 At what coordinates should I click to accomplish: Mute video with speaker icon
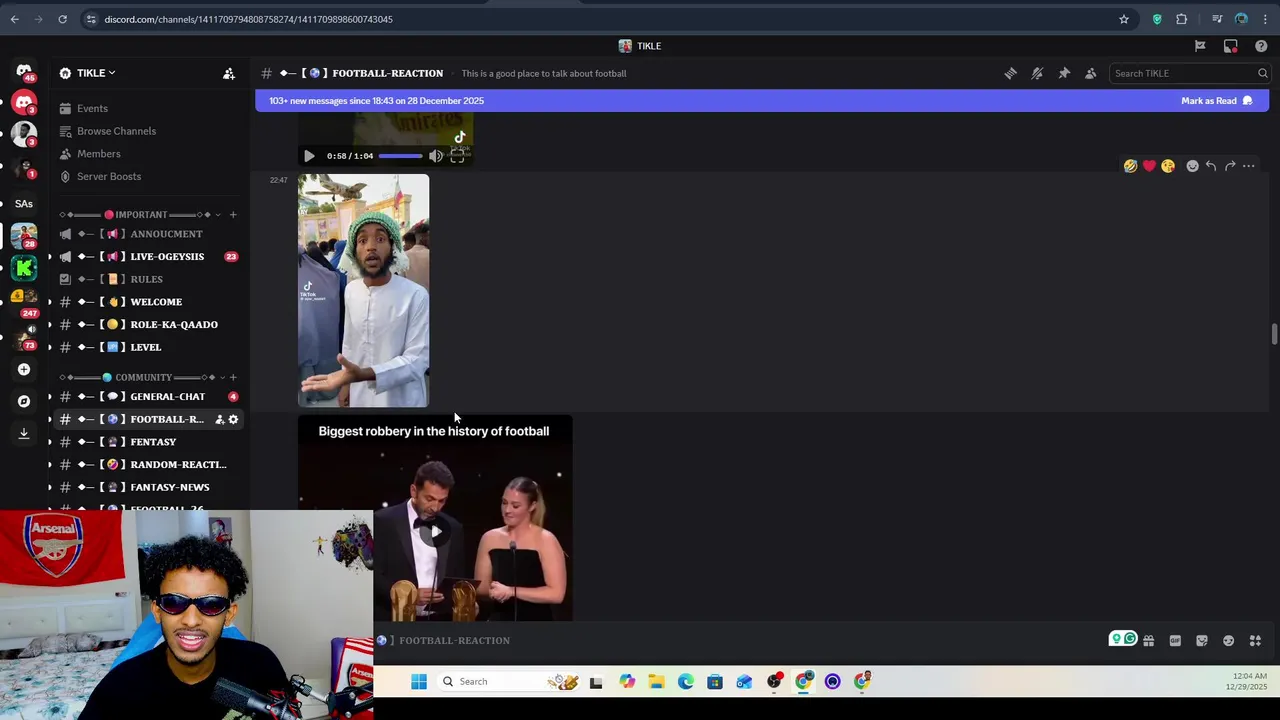click(x=436, y=156)
